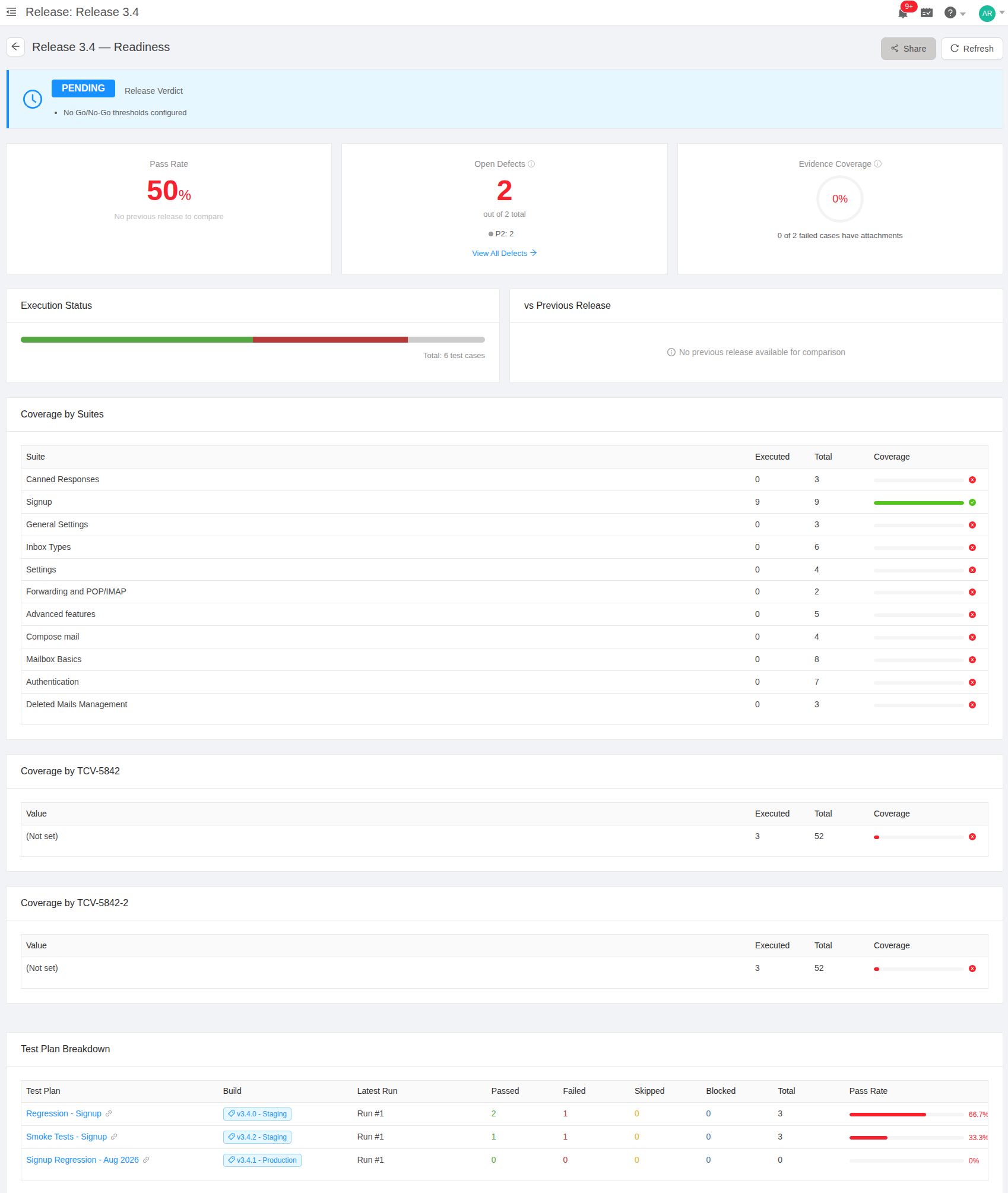
Task: Click the Forwarding and POP/IMAP red status icon
Action: [x=972, y=592]
